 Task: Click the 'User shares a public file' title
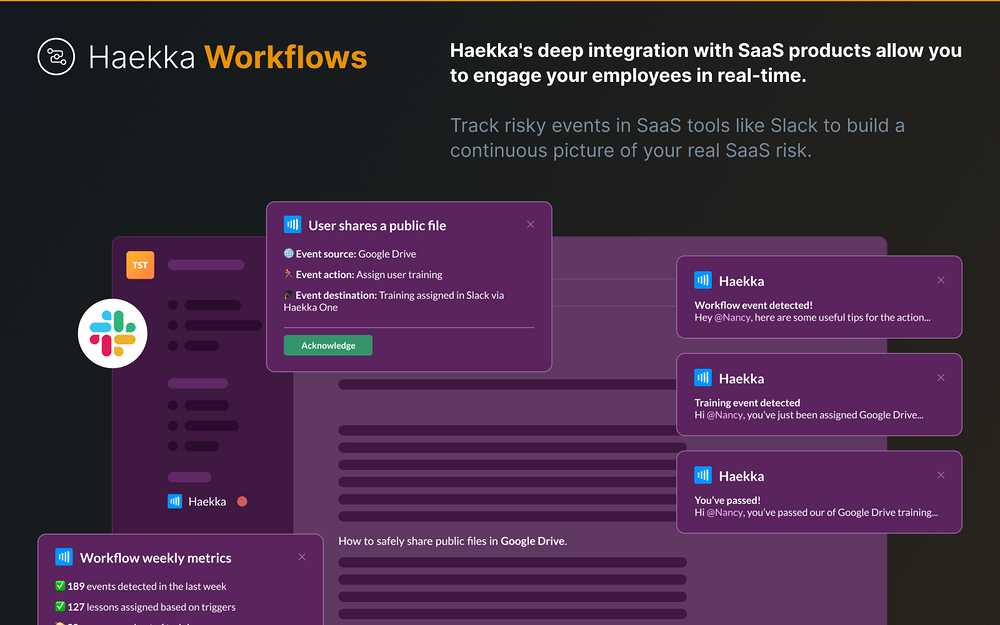pyautogui.click(x=378, y=225)
